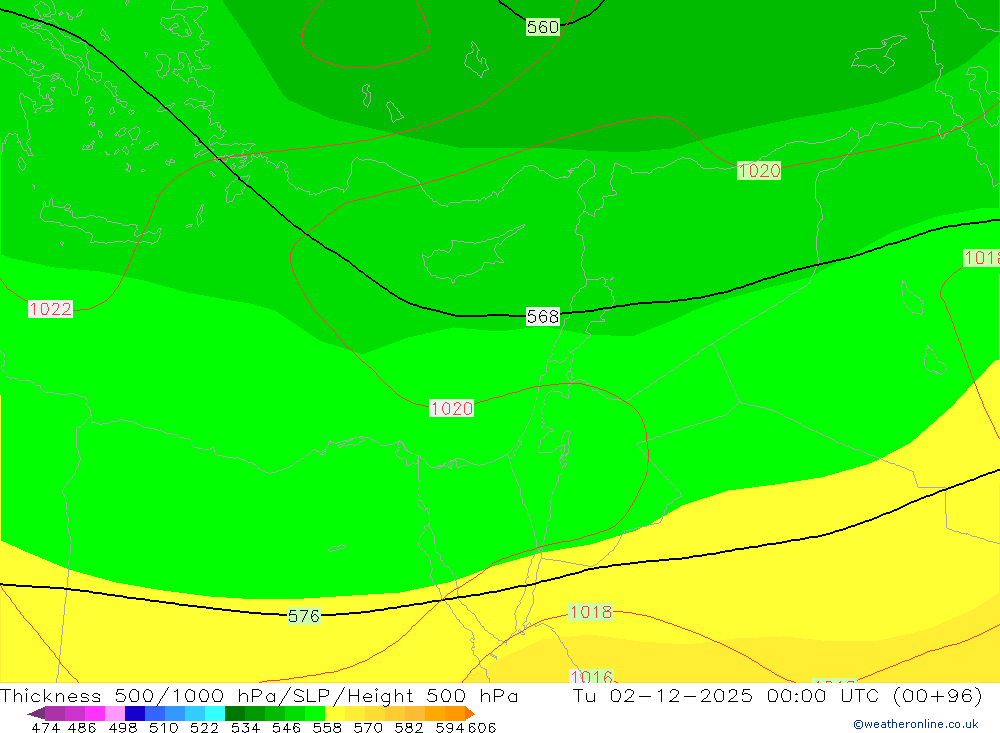Viewport: 1000px width, 733px height.
Task: Click the 1020 isobar label near upper right
Action: [758, 171]
